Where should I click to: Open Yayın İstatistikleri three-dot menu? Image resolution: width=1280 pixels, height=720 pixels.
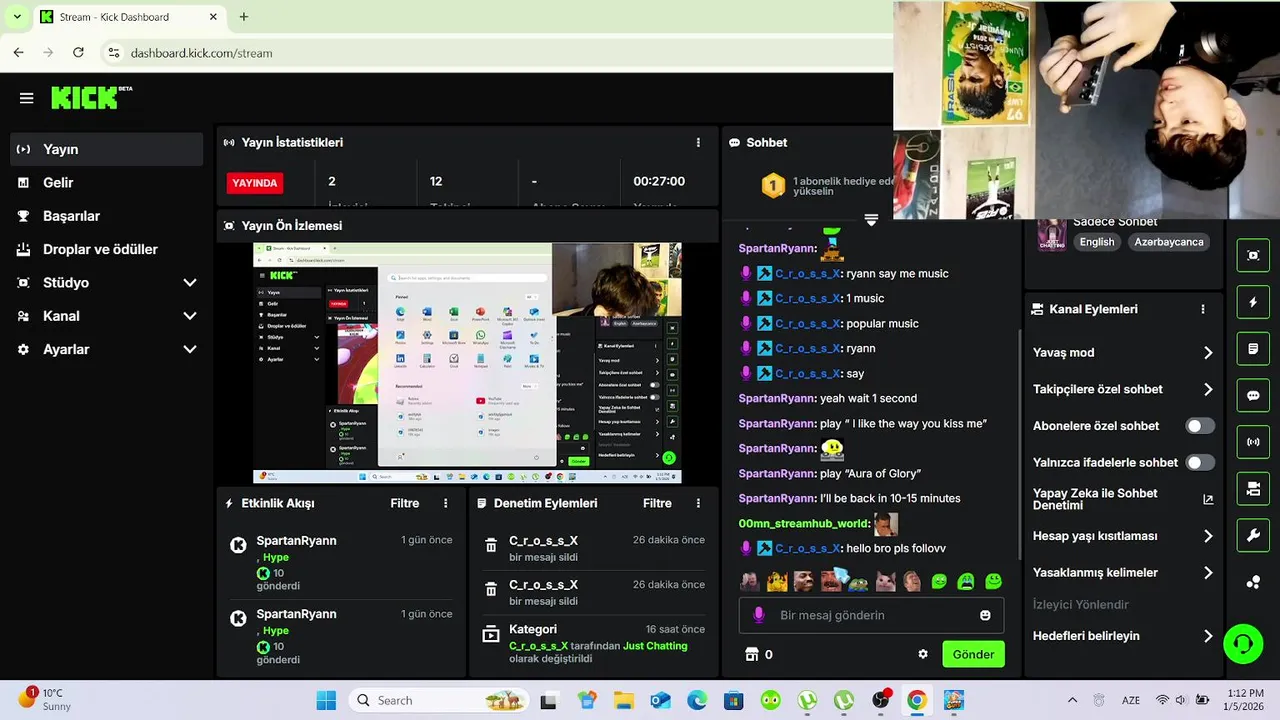tap(698, 143)
